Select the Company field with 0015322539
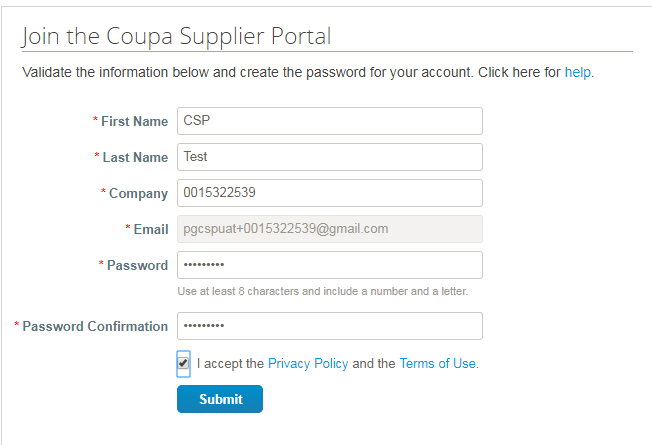This screenshot has width=652, height=445. tap(330, 193)
